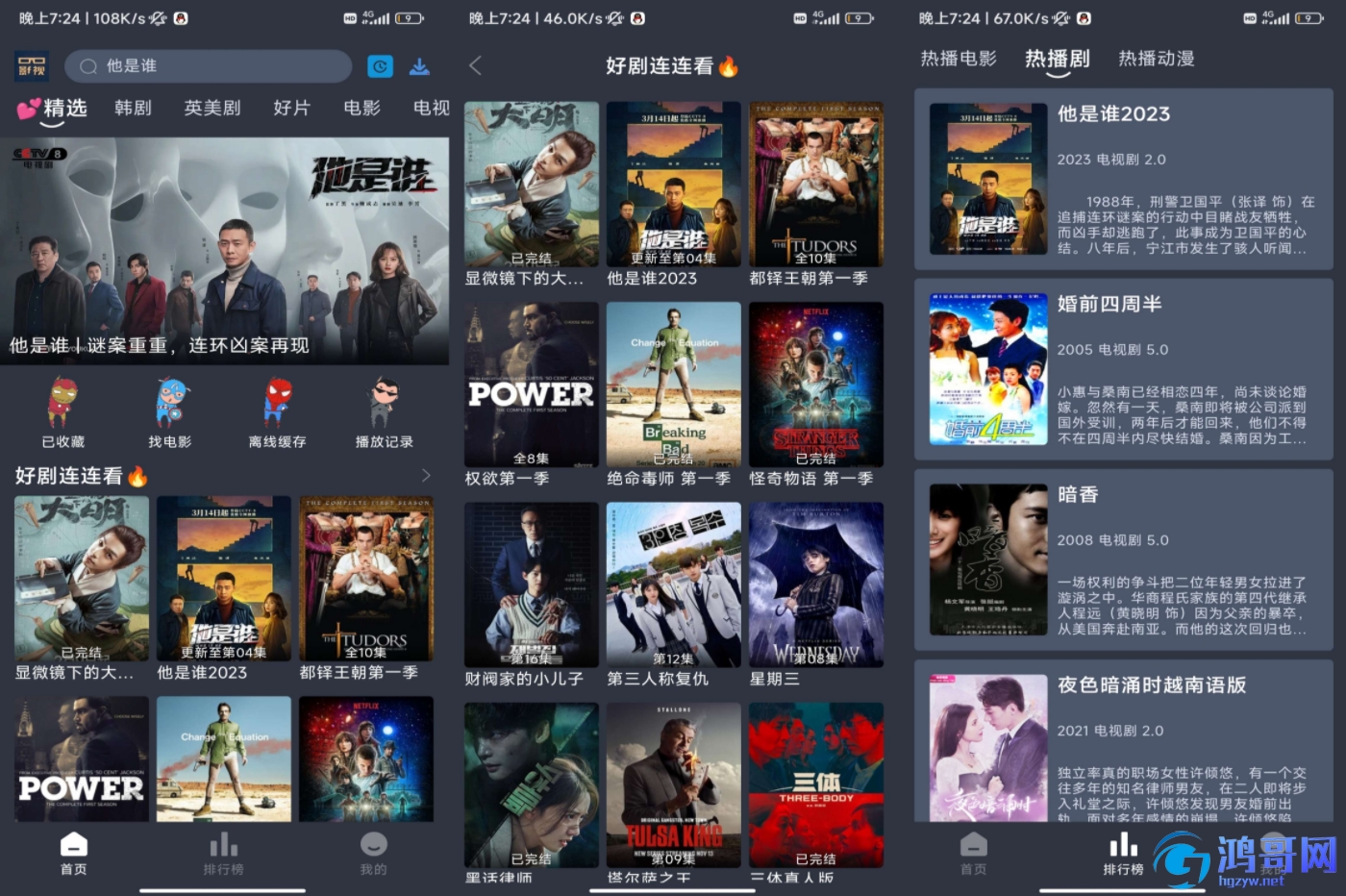Screen dimensions: 1346x896
Task: Select the 热播剧 tab
Action: coord(1058,59)
